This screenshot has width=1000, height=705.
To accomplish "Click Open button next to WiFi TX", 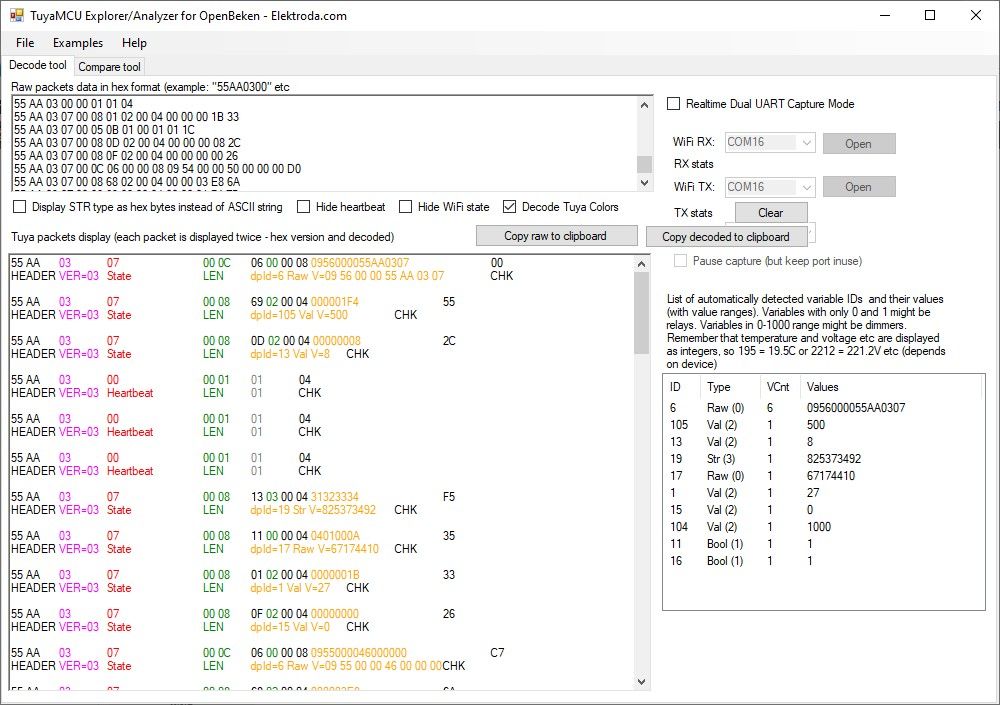I will tap(858, 187).
